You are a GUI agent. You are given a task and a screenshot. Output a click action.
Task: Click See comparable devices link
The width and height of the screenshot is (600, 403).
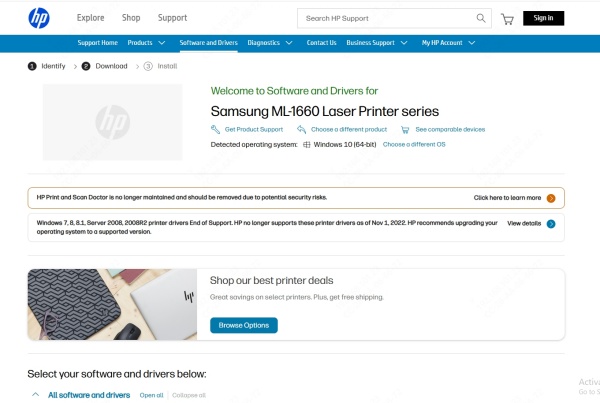tap(450, 129)
